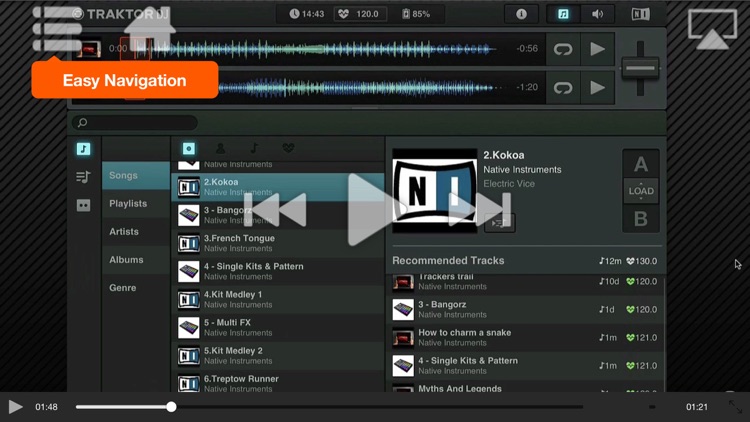This screenshot has width=750, height=422.
Task: Load track to deck B
Action: 641,219
